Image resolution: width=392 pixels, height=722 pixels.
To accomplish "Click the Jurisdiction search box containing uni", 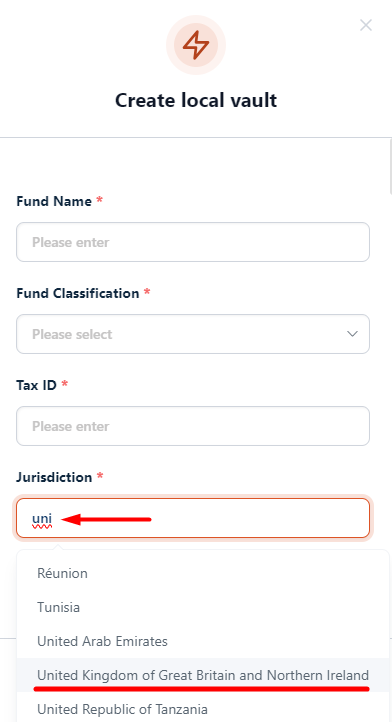I will click(x=193, y=518).
